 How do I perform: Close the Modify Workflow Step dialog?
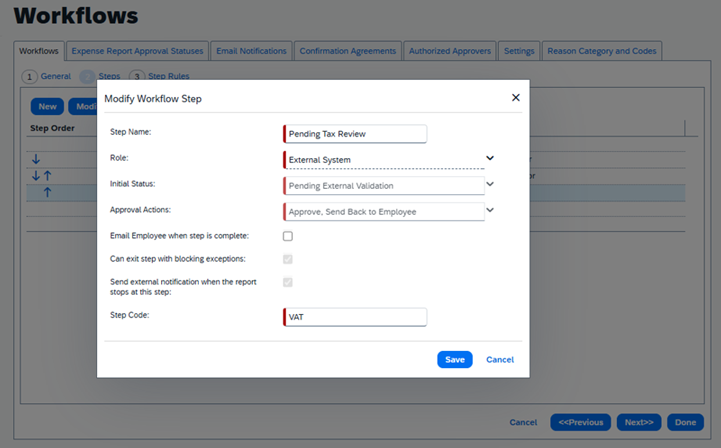pos(515,98)
